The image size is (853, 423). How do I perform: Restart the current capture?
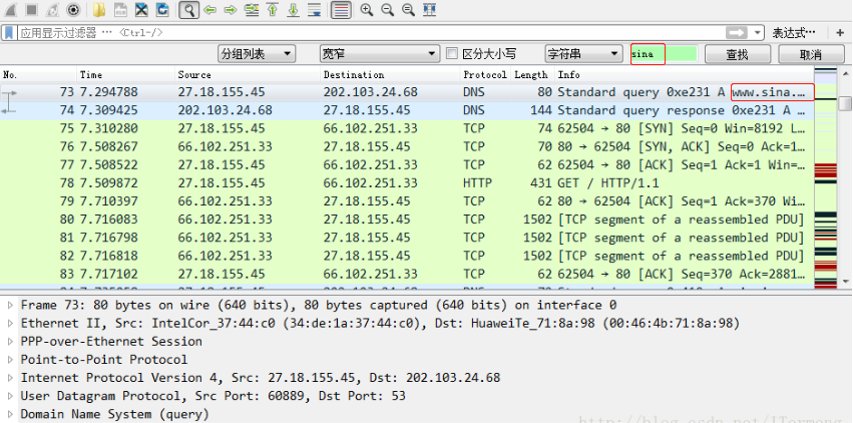coord(52,10)
